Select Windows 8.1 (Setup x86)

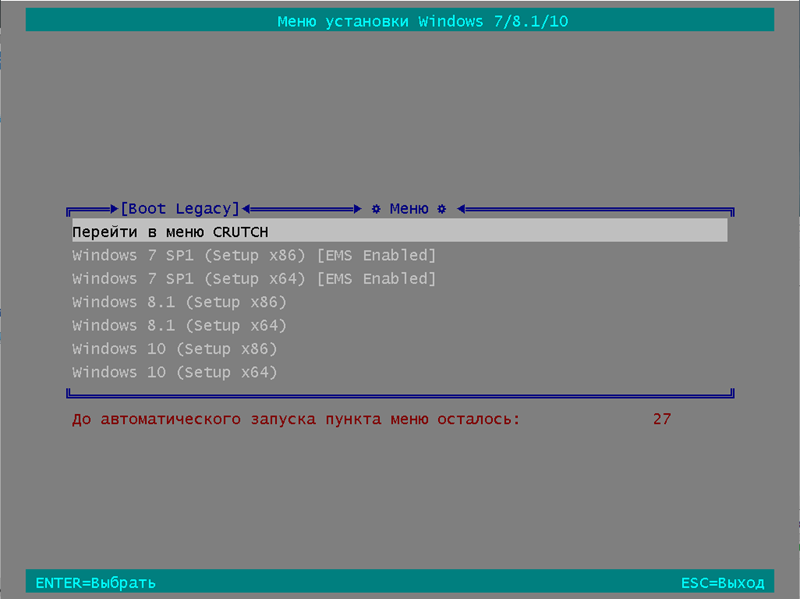[x=179, y=302]
